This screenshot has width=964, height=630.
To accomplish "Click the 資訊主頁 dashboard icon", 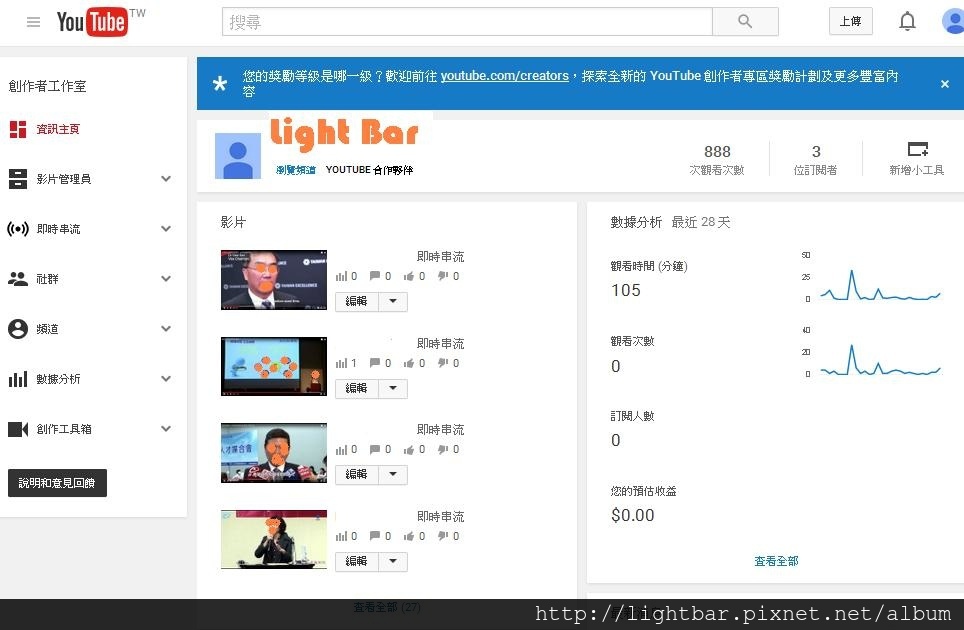I will [x=18, y=129].
